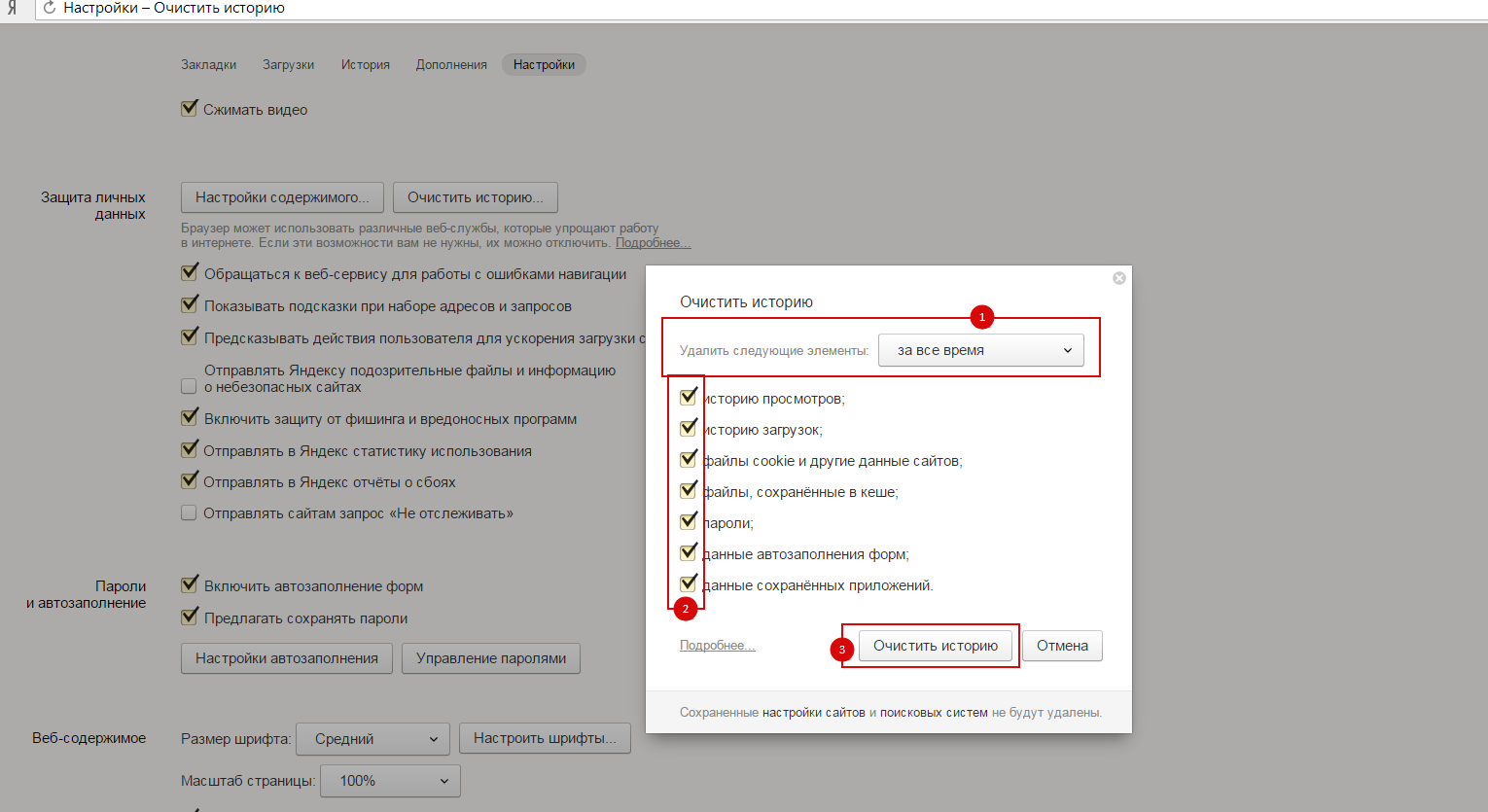The image size is (1488, 812).
Task: Toggle Предлагать сохранять пароли checkbox
Action: point(190,618)
